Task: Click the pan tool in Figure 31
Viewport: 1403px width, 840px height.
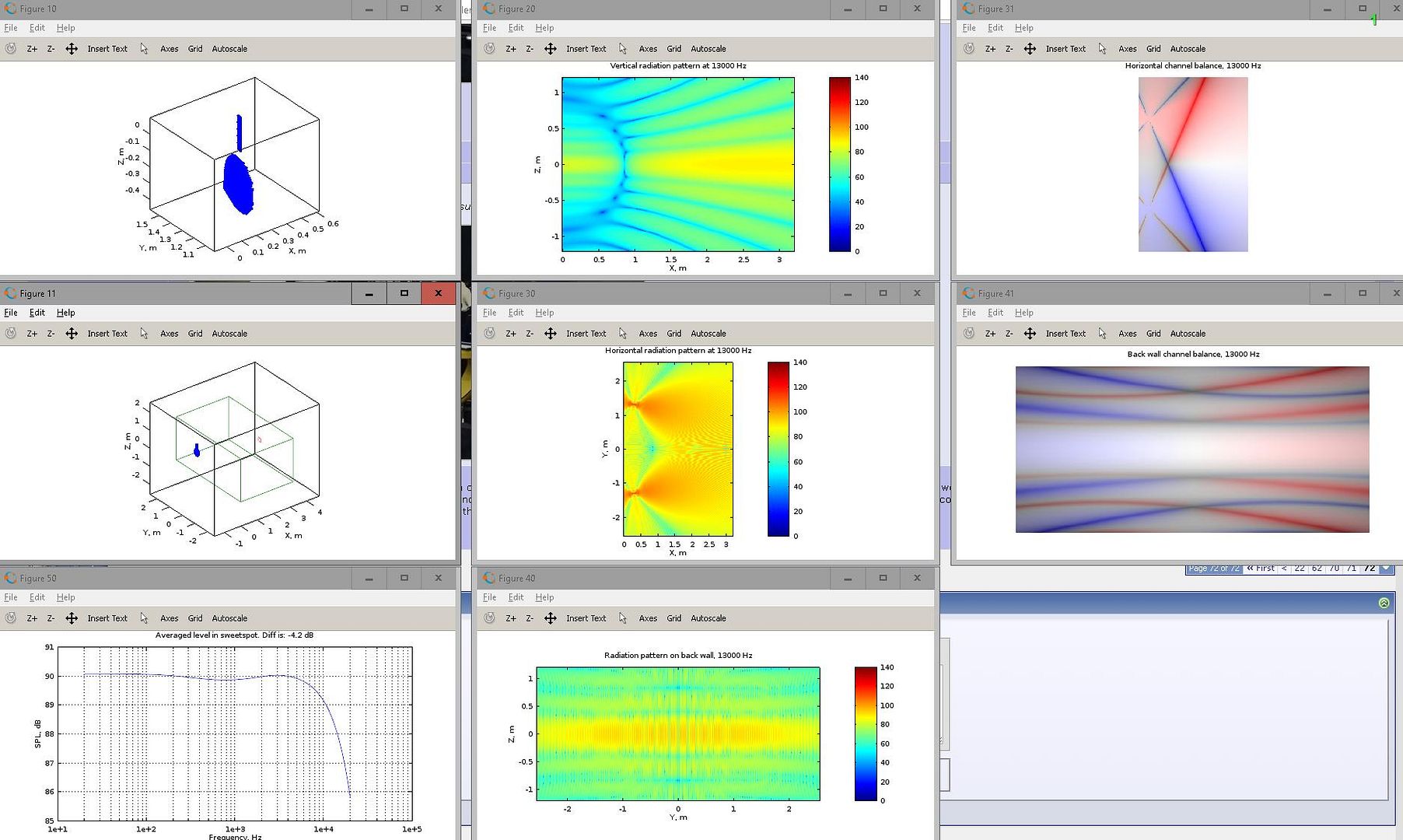Action: point(1030,48)
